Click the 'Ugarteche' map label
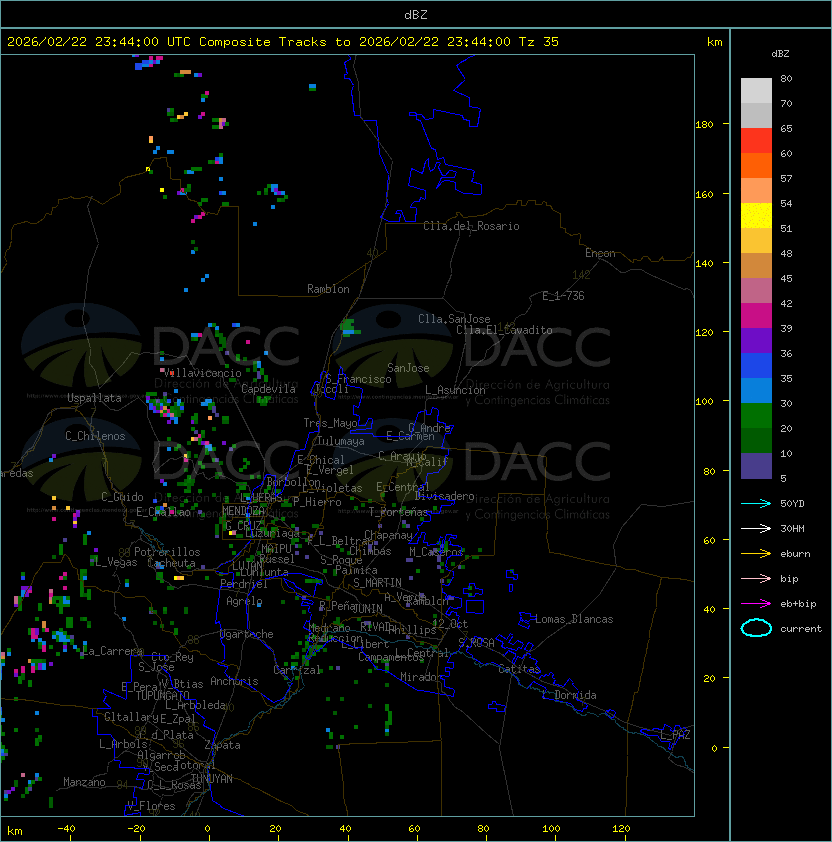Image resolution: width=832 pixels, height=842 pixels. click(x=247, y=634)
